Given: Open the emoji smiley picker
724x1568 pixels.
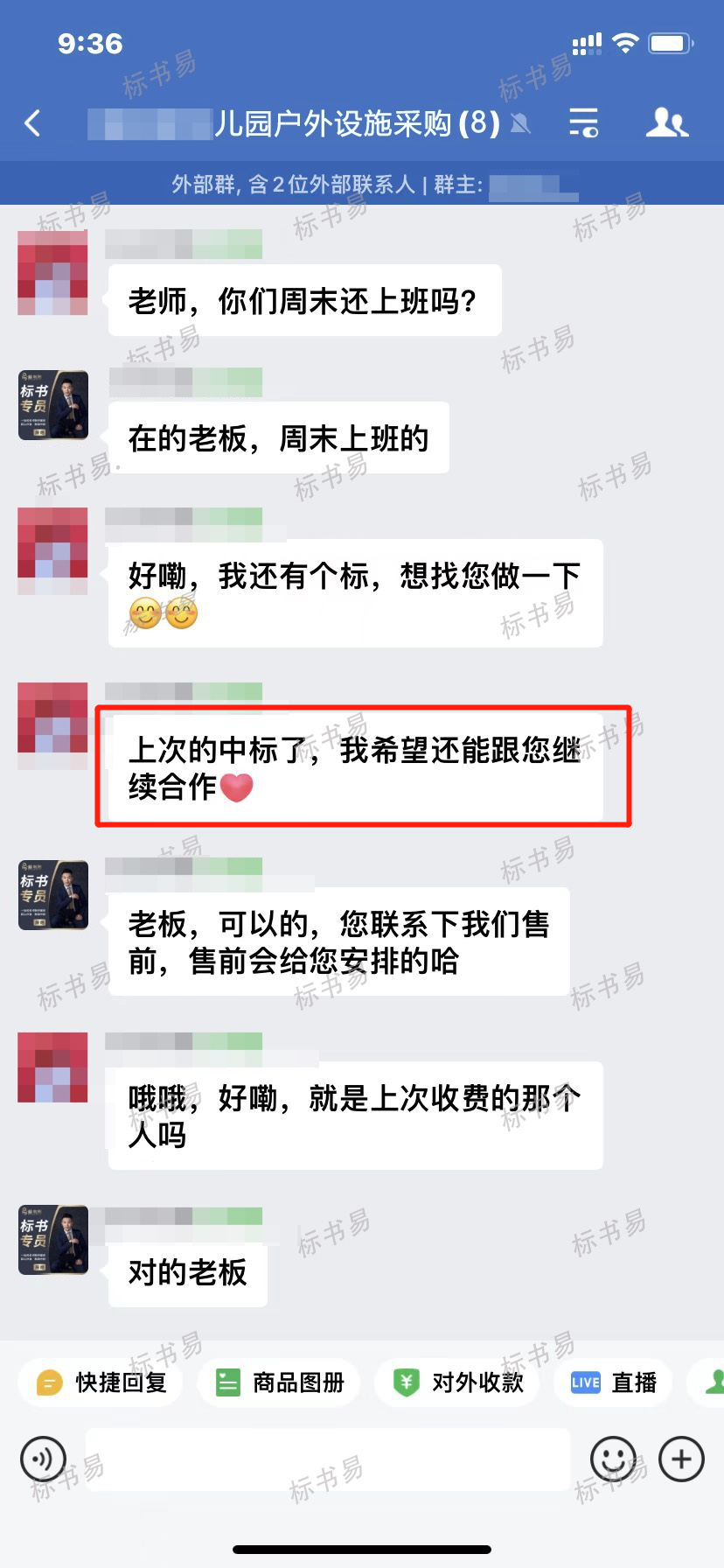Looking at the screenshot, I should point(613,1459).
